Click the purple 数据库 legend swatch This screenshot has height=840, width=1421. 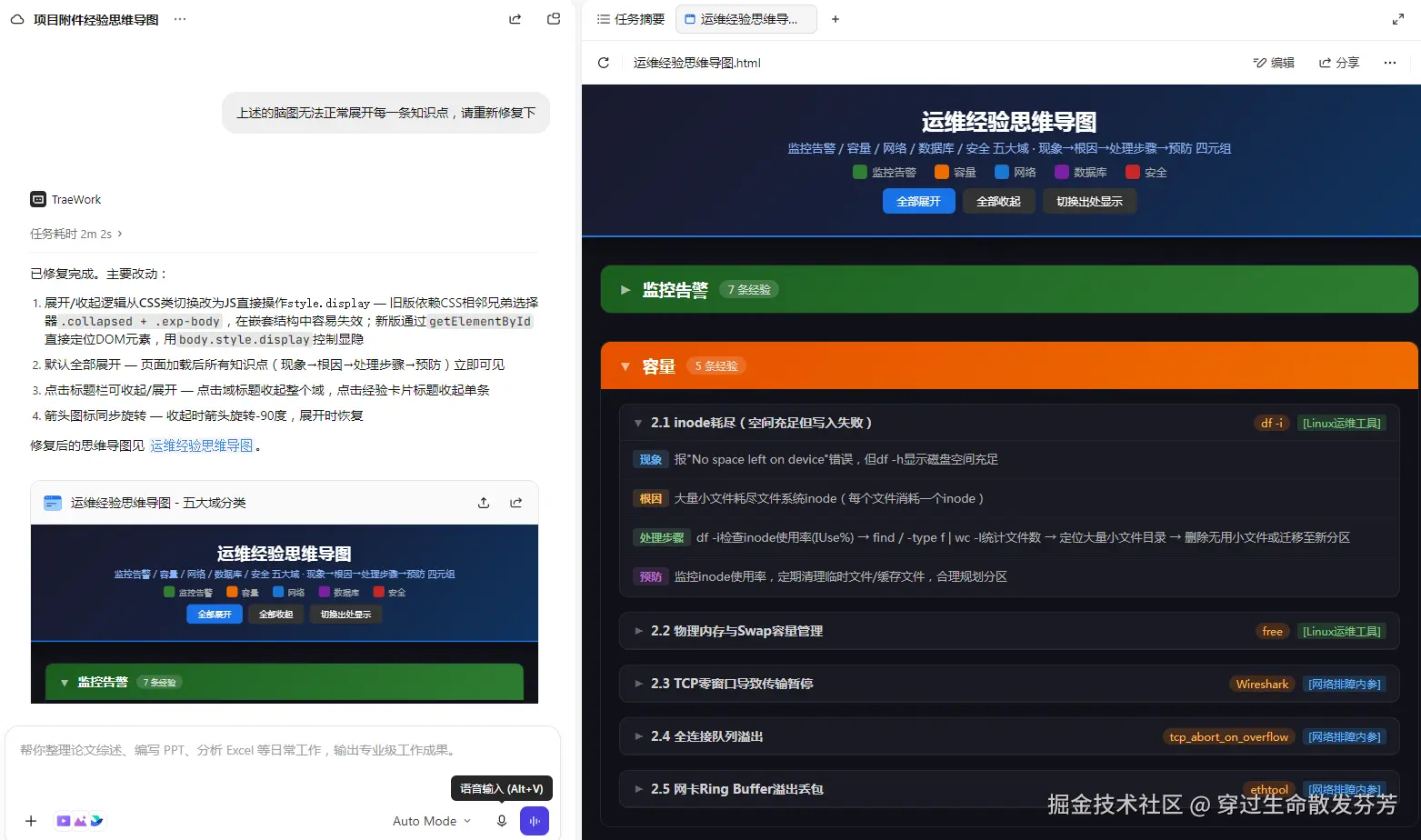(1062, 172)
